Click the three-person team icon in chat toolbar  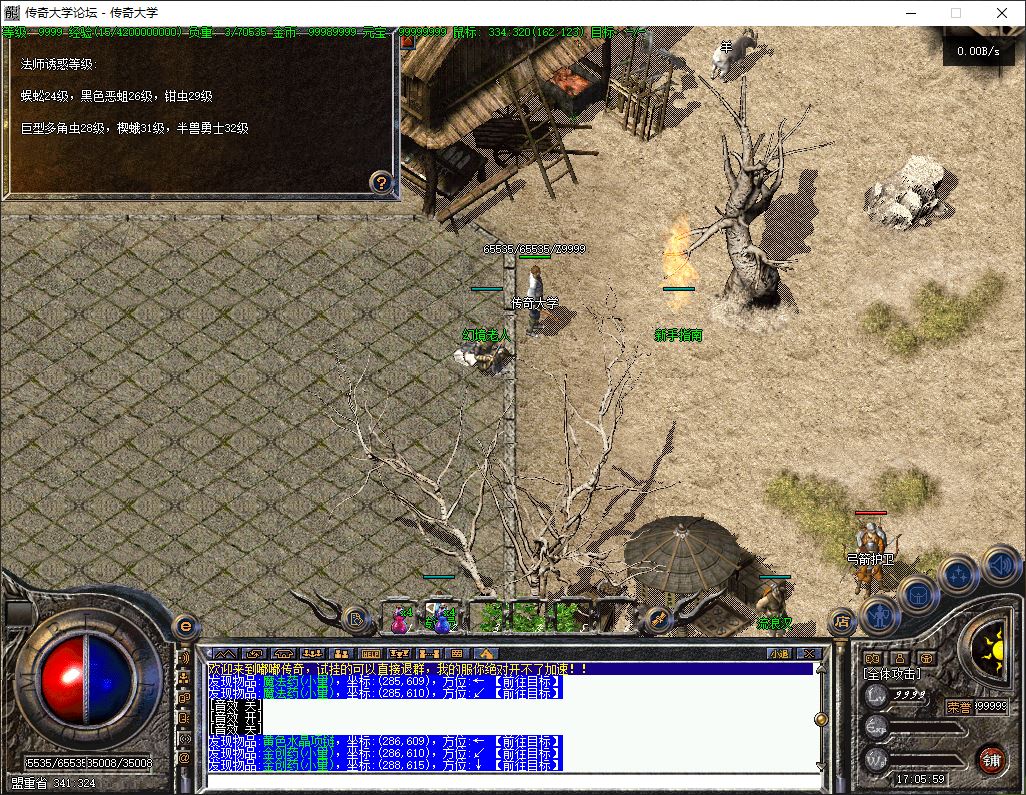point(312,654)
